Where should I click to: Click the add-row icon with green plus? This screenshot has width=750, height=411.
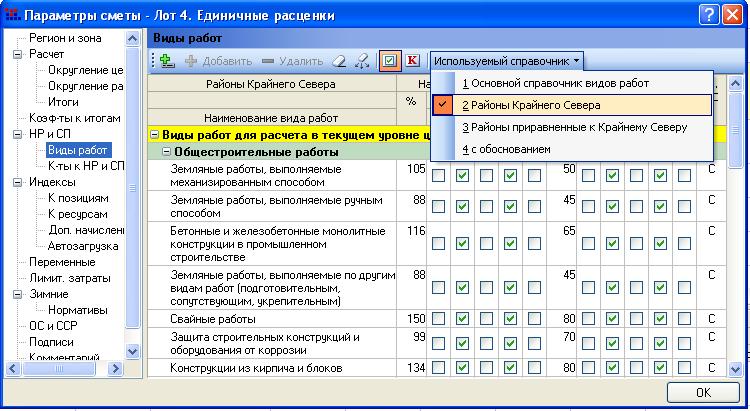tap(167, 61)
